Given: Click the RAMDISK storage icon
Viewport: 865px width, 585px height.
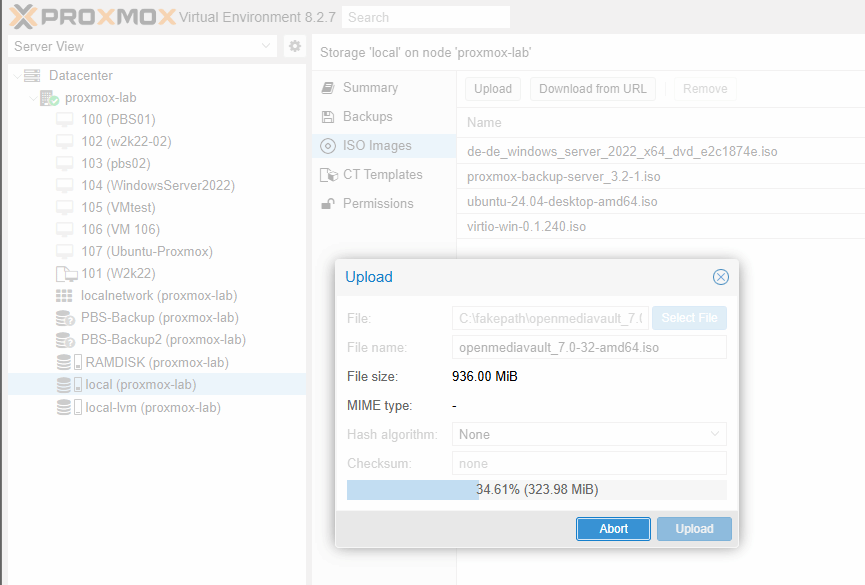Looking at the screenshot, I should 65,362.
